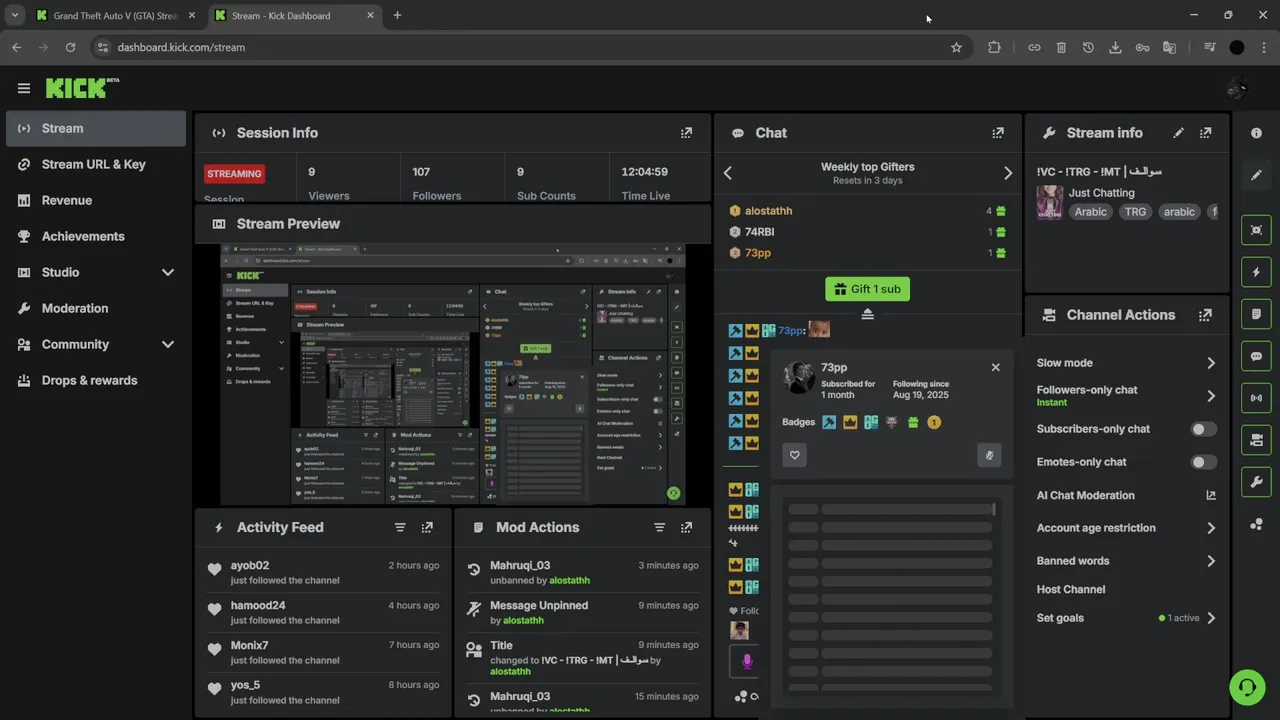The image size is (1280, 720).
Task: Pop out the Channel Actions panel
Action: pyautogui.click(x=1205, y=315)
